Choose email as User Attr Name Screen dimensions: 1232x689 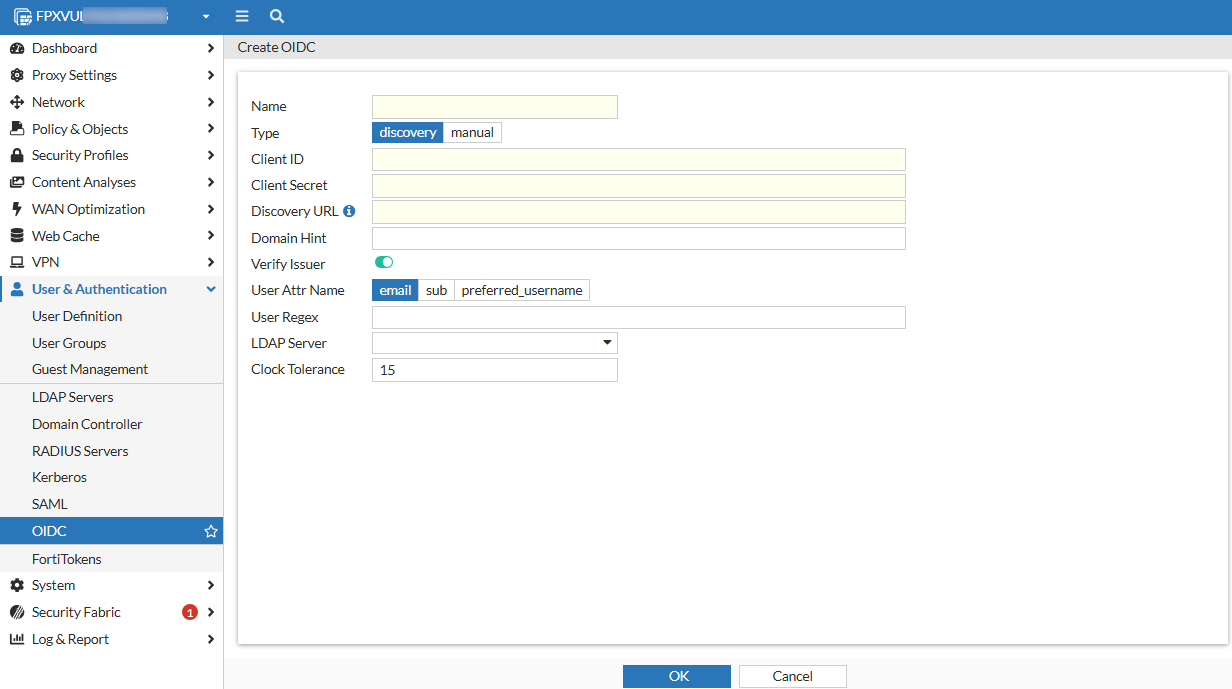(395, 290)
